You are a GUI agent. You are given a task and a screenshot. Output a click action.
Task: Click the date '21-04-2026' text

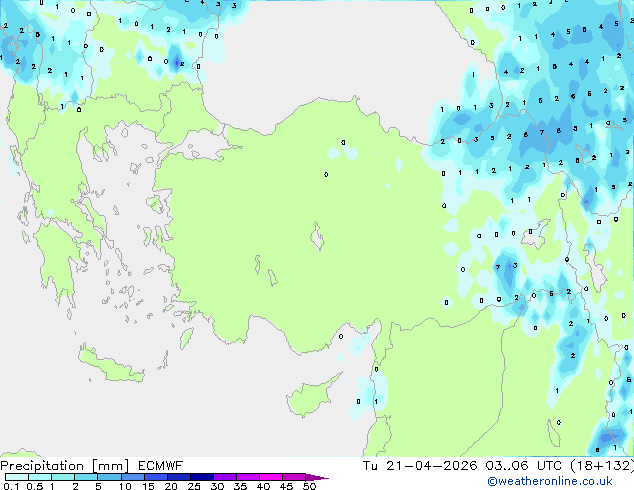[x=431, y=466]
